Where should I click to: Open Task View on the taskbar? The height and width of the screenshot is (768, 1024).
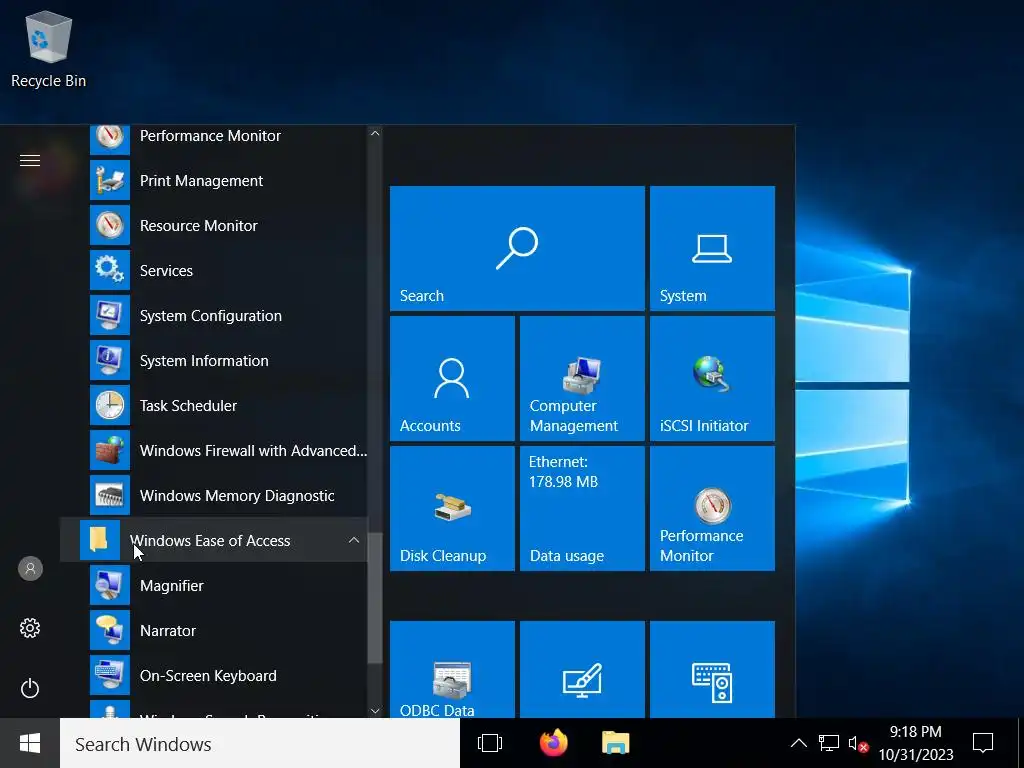click(x=490, y=743)
